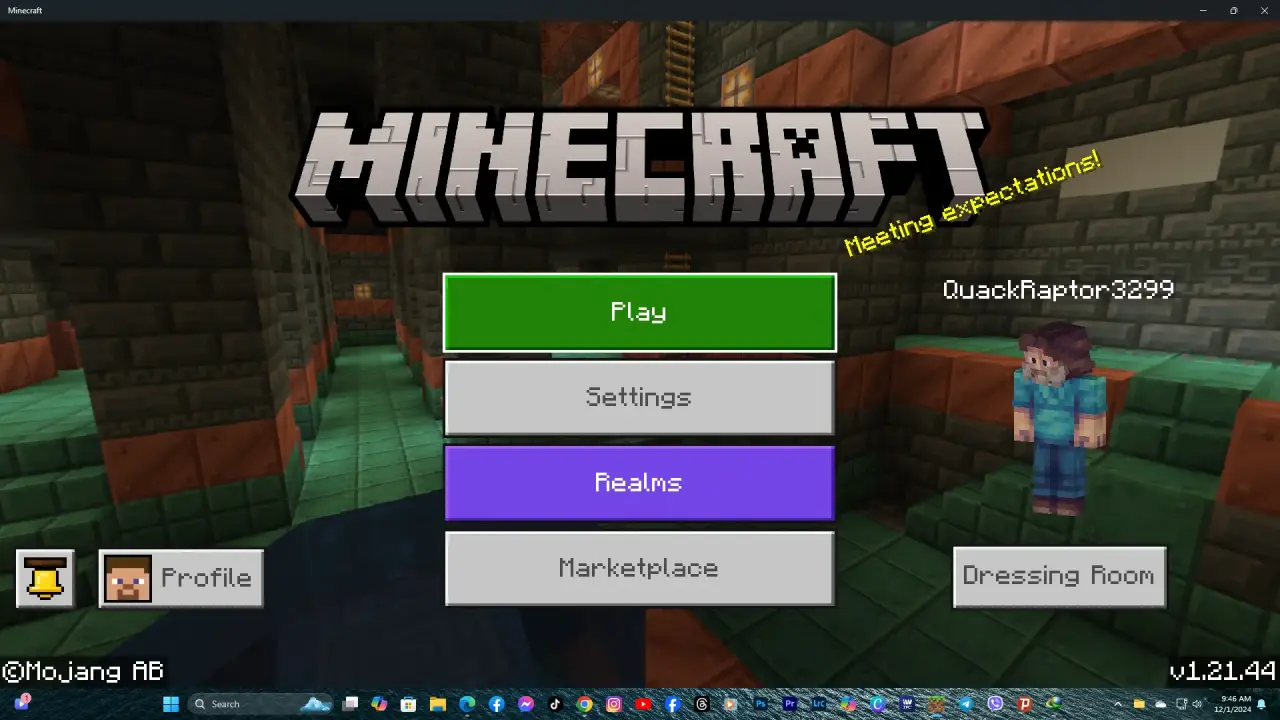This screenshot has height=720, width=1280.
Task: Click the green Play button
Action: [x=639, y=312]
